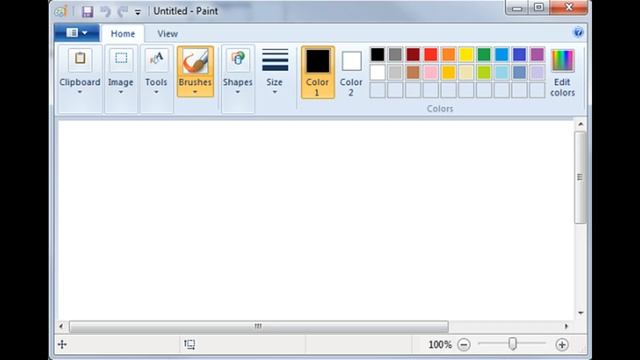
Task: Pick the yellow color swatch
Action: [466, 54]
